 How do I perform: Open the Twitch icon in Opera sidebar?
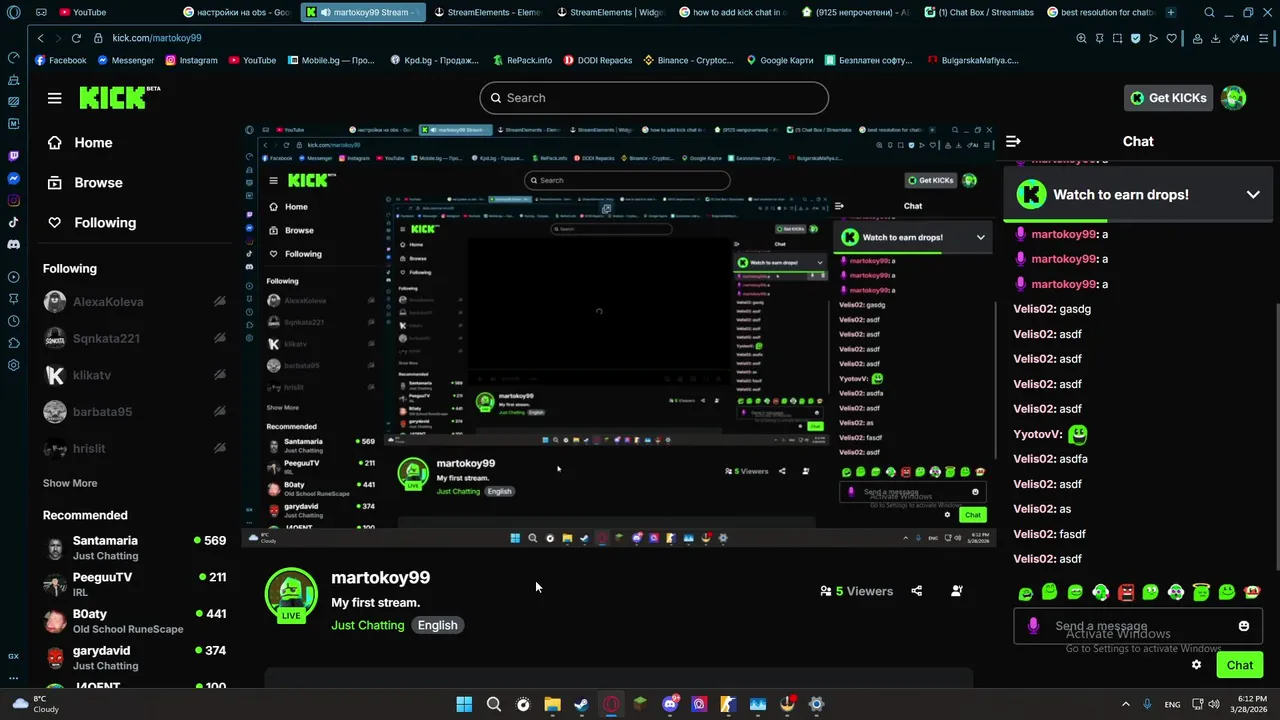13,156
